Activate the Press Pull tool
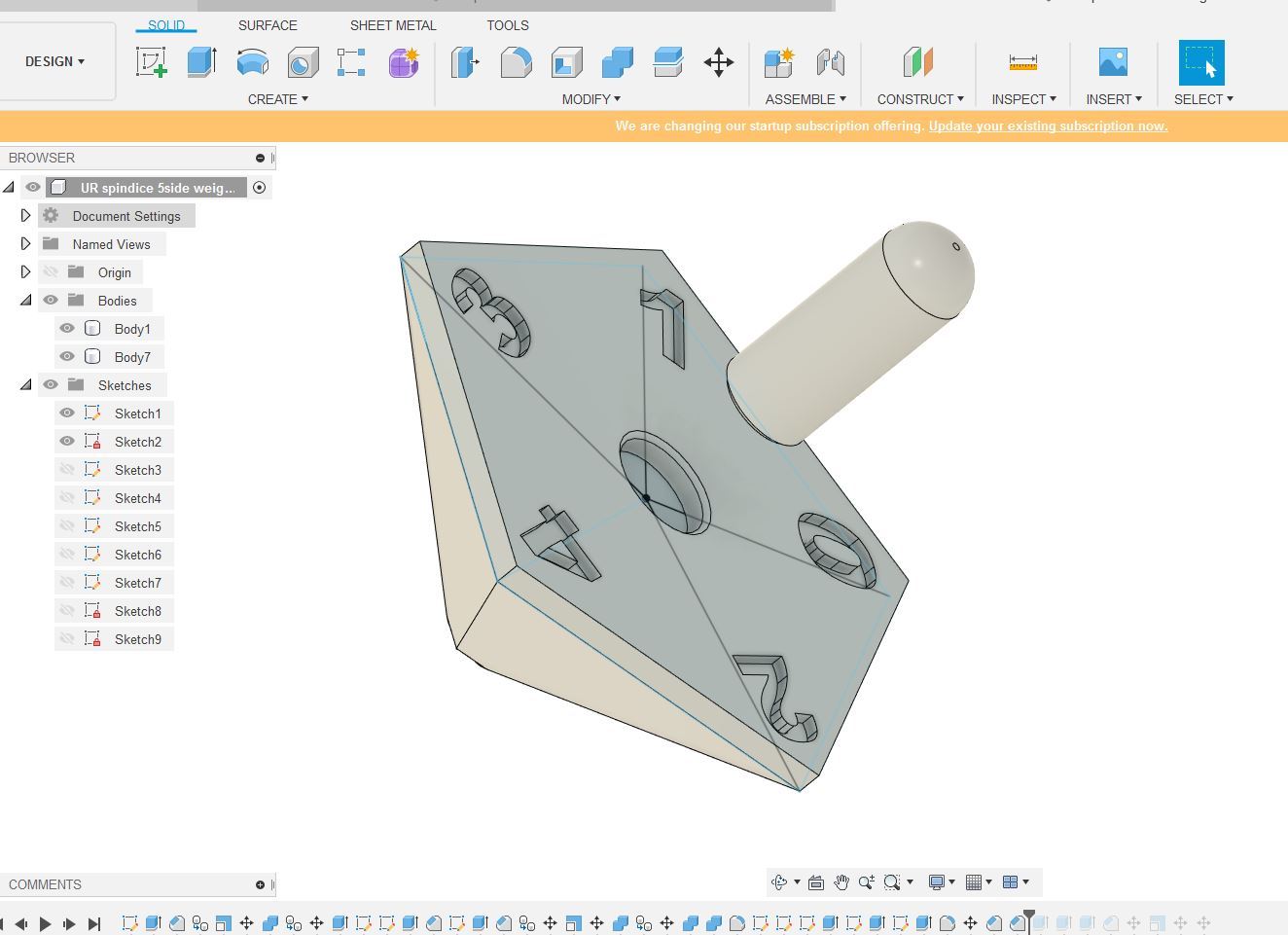1288x935 pixels. click(465, 62)
